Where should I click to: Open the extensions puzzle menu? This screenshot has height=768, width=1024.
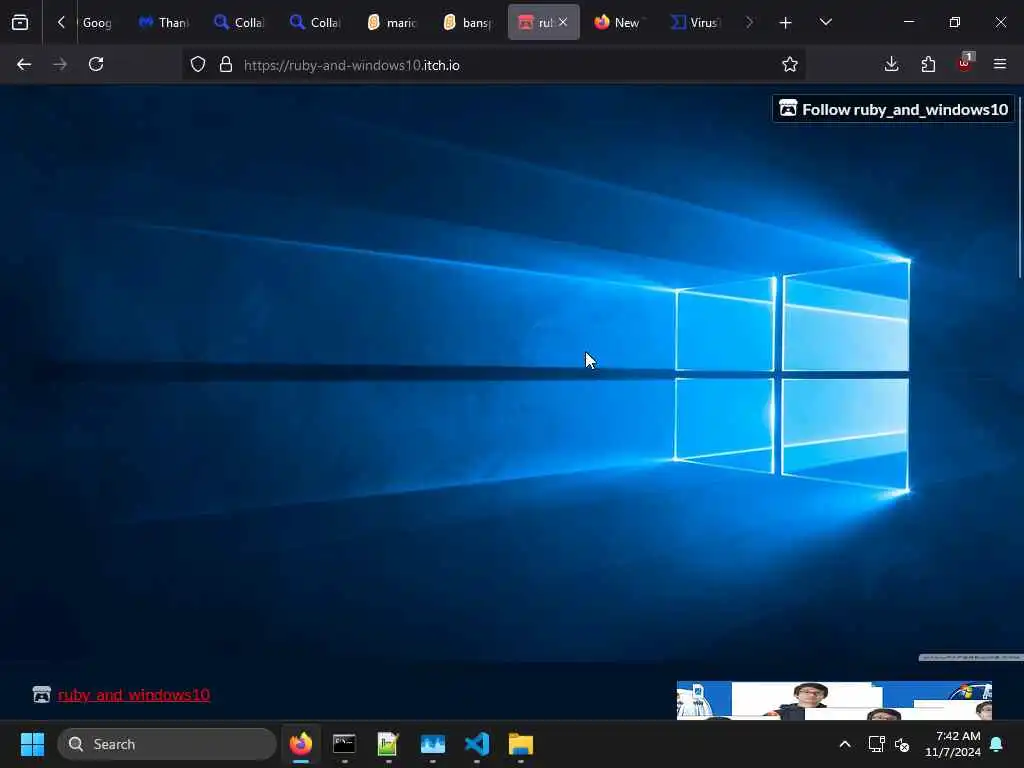coord(928,64)
